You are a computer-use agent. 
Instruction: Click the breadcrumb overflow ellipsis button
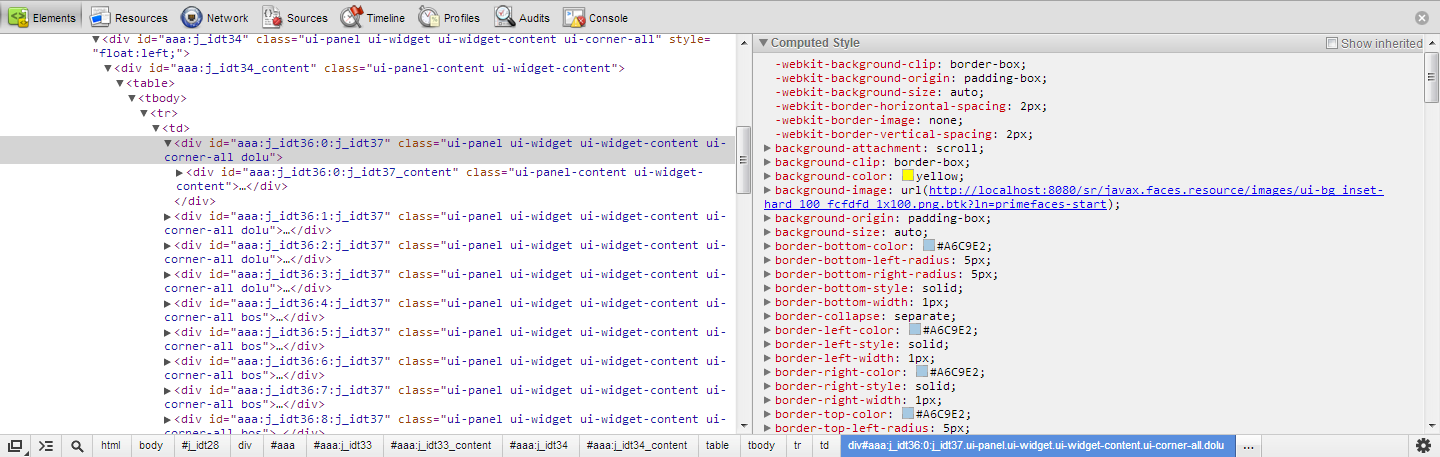(x=1248, y=446)
